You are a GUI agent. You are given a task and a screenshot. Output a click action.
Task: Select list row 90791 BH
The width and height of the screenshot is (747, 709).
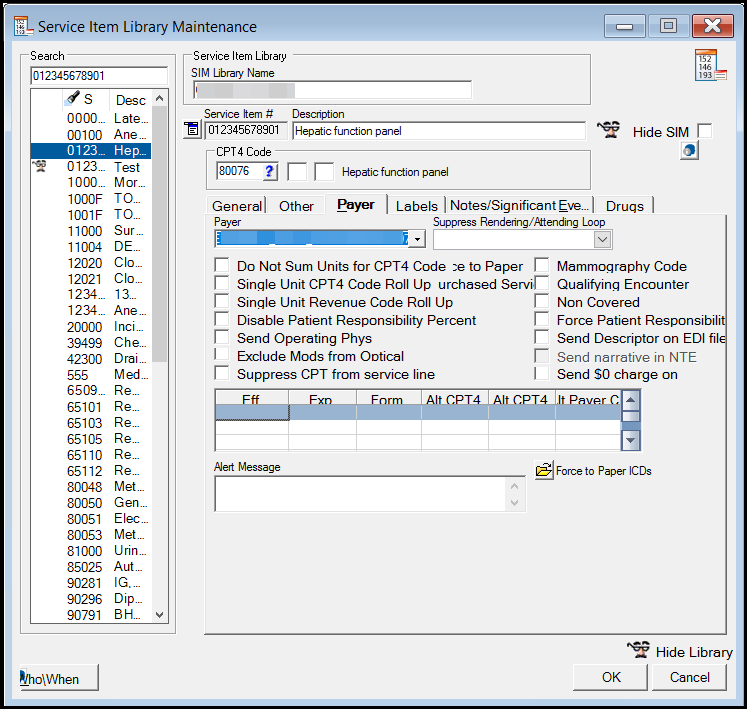(91, 615)
